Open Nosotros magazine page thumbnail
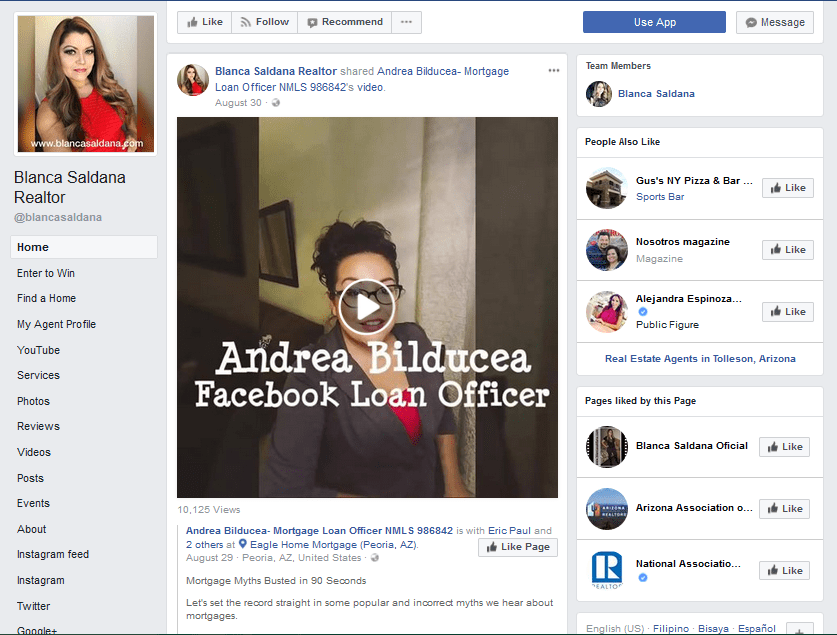Image resolution: width=837 pixels, height=635 pixels. tap(606, 250)
